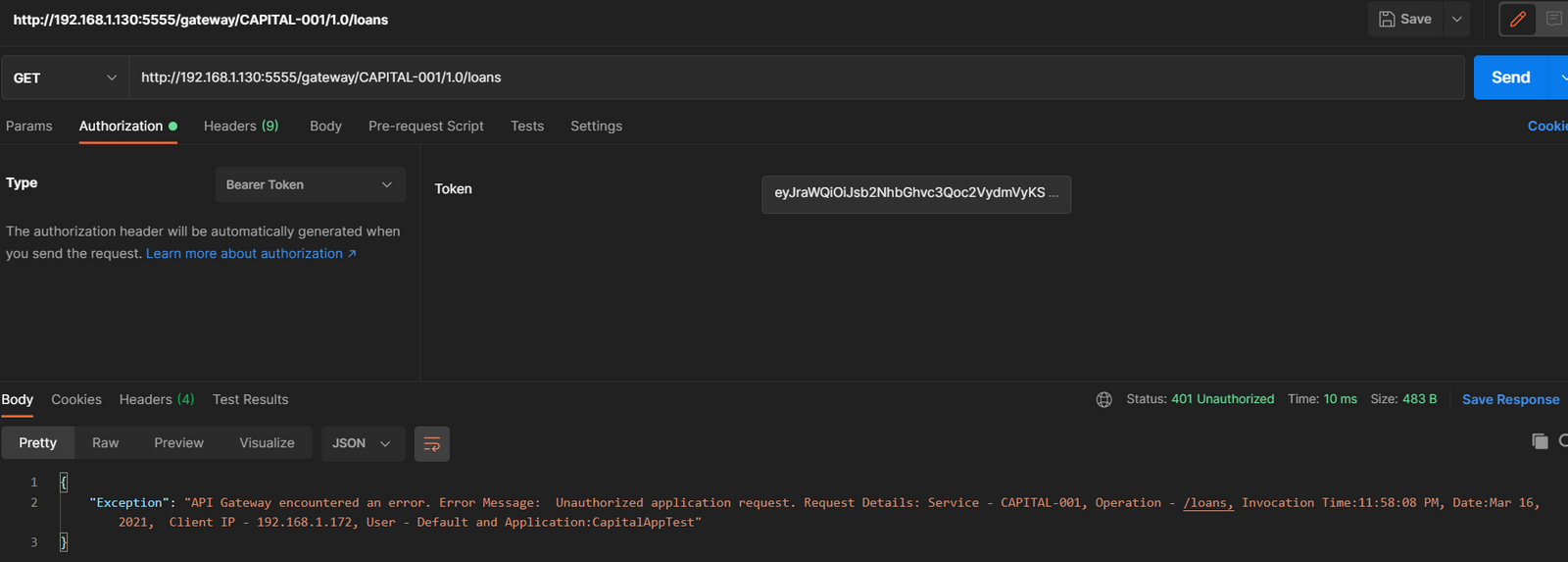1568x562 pixels.
Task: Click the pencil edit icon
Action: pos(1517,19)
